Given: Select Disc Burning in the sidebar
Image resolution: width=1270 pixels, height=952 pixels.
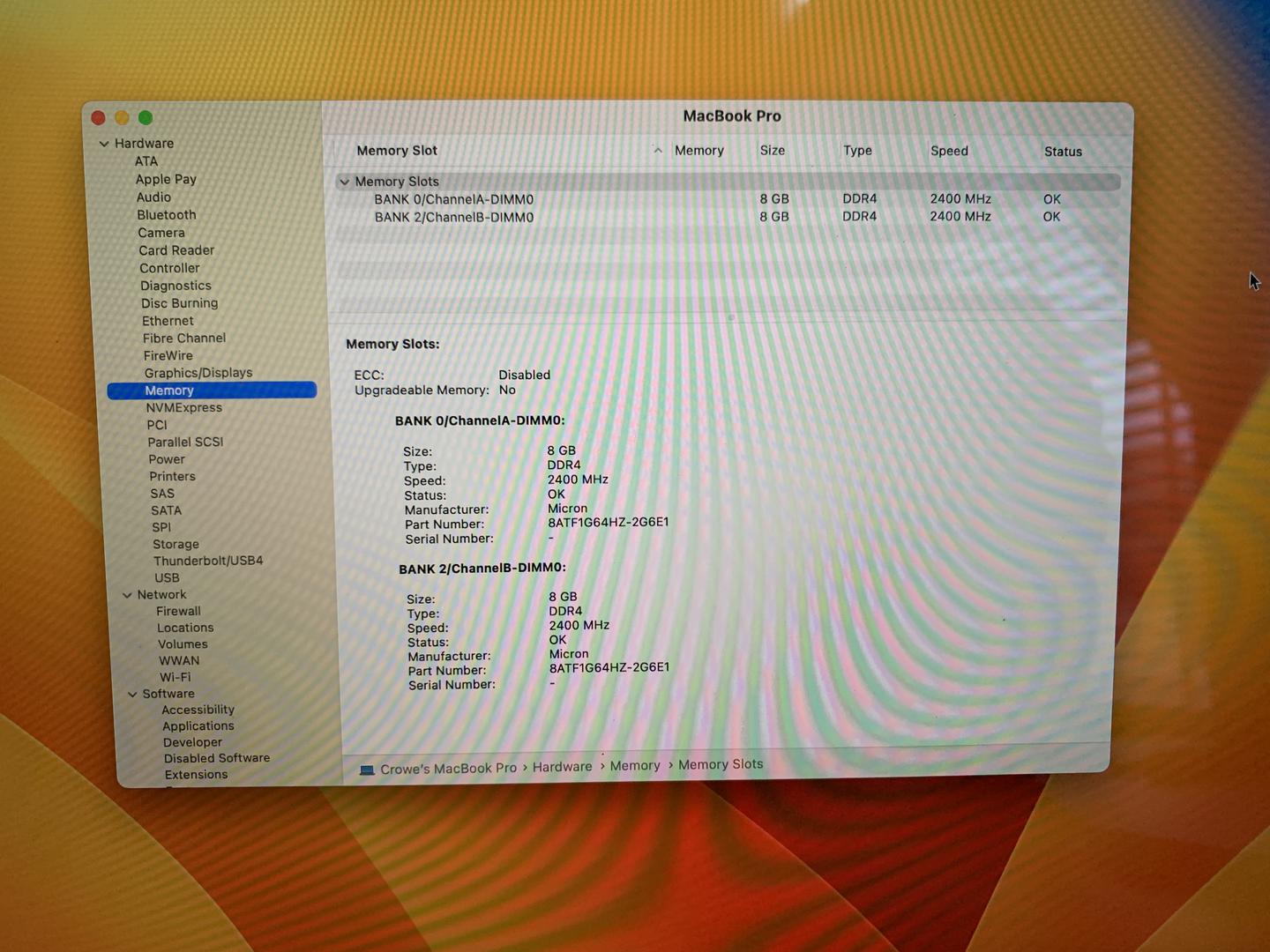Looking at the screenshot, I should pos(179,303).
